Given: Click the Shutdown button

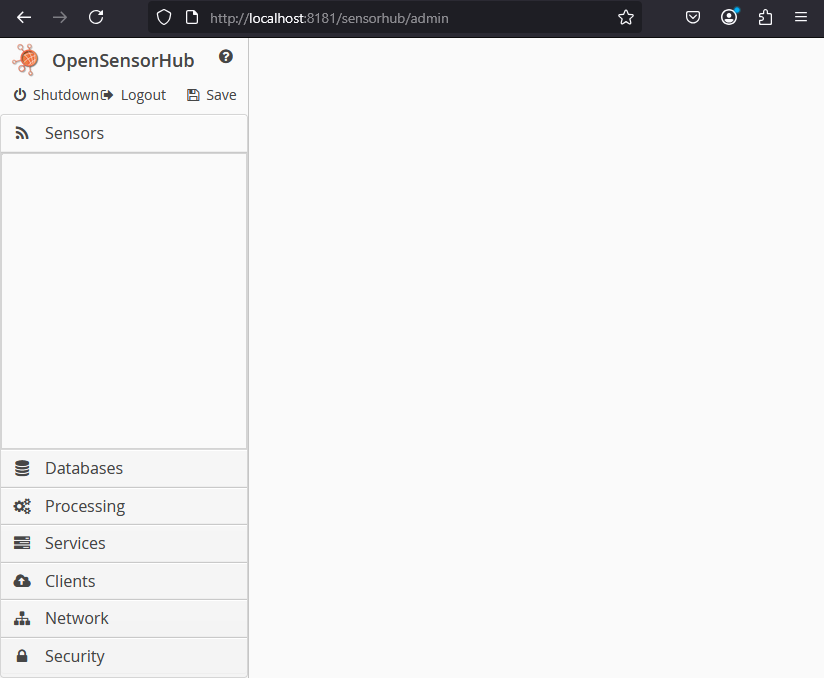Looking at the screenshot, I should coord(60,94).
